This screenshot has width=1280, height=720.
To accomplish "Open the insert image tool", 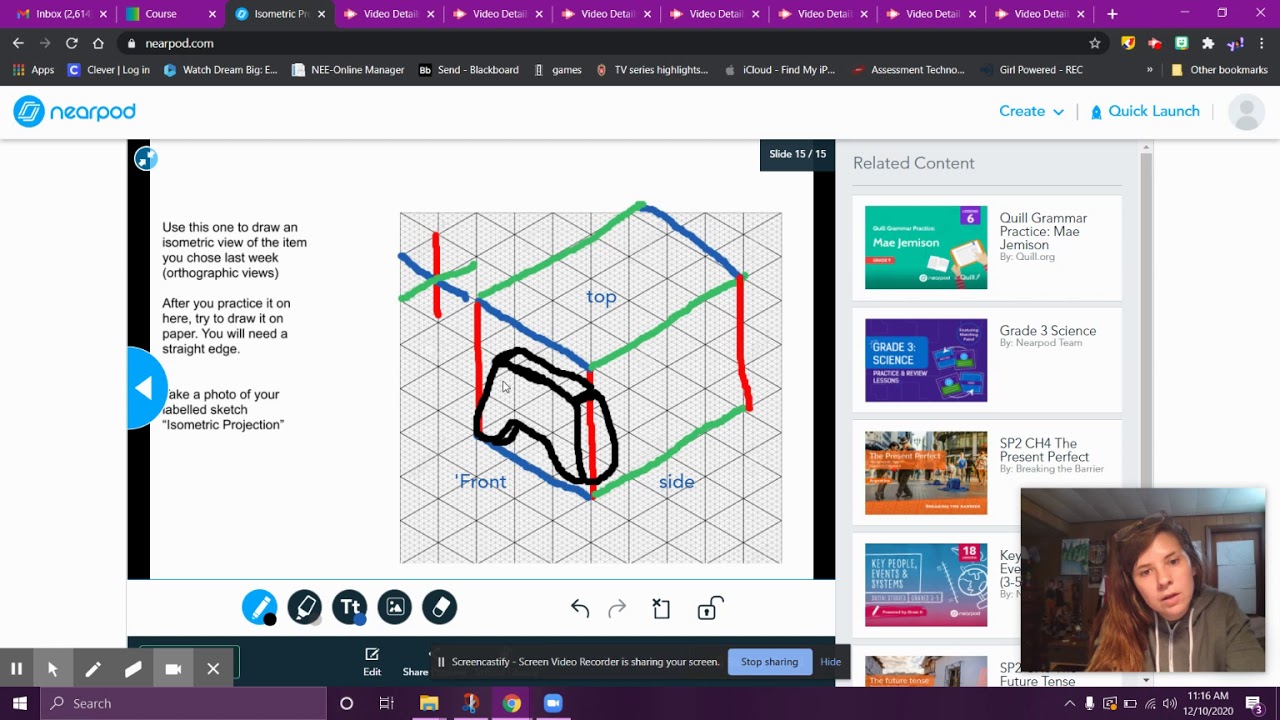I will (x=395, y=607).
